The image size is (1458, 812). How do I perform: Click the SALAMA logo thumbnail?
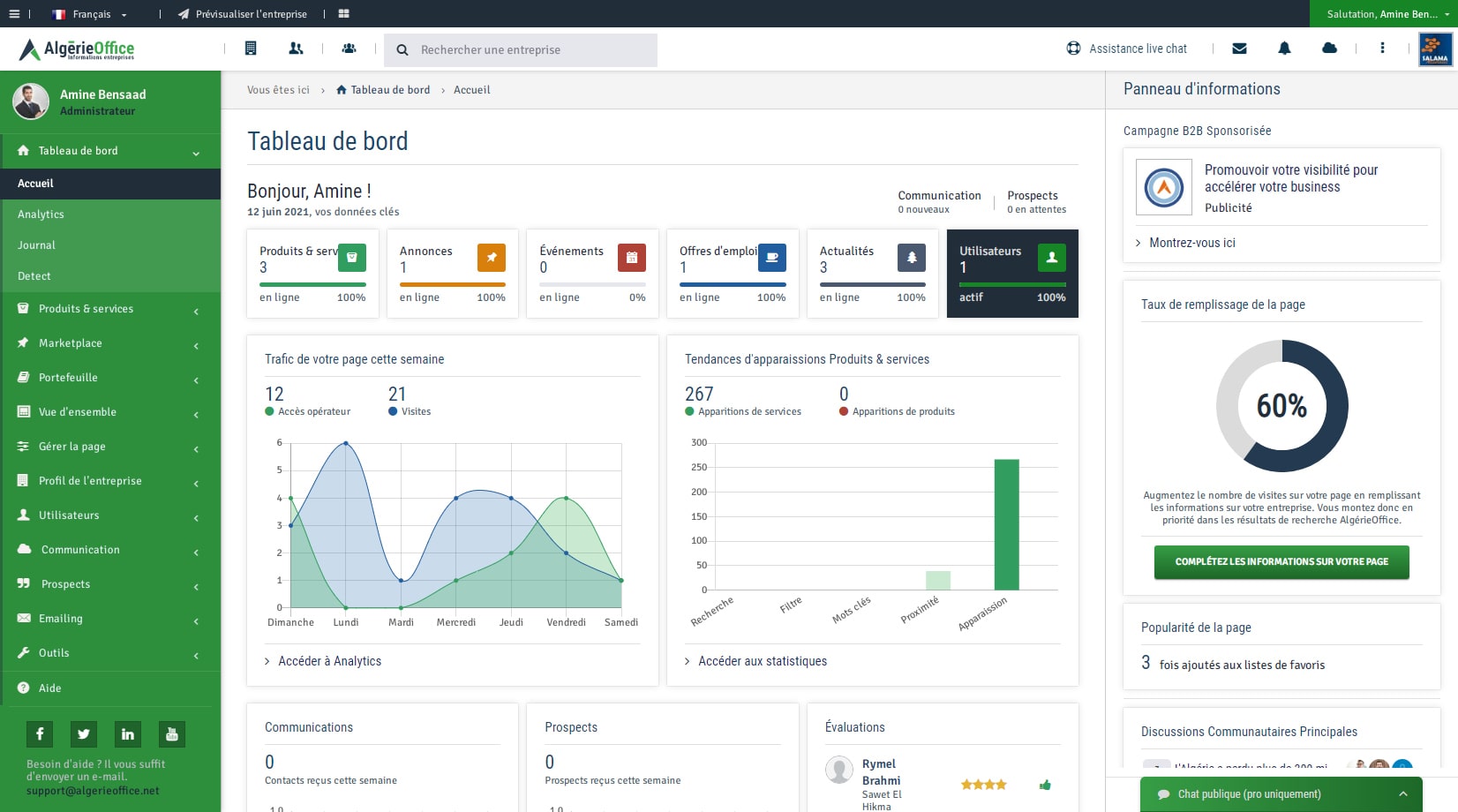[1435, 49]
